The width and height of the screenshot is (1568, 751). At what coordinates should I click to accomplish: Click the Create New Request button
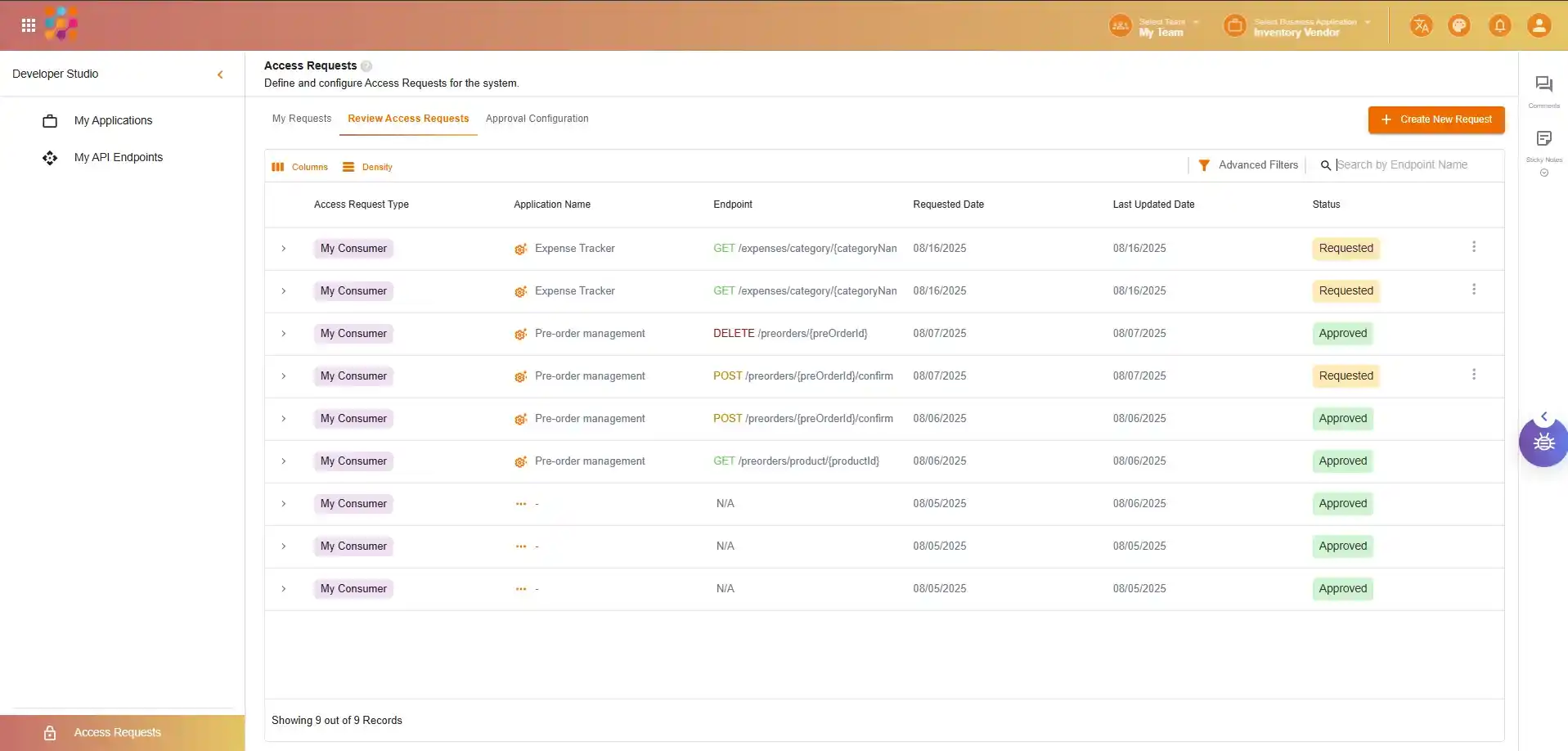click(1435, 119)
